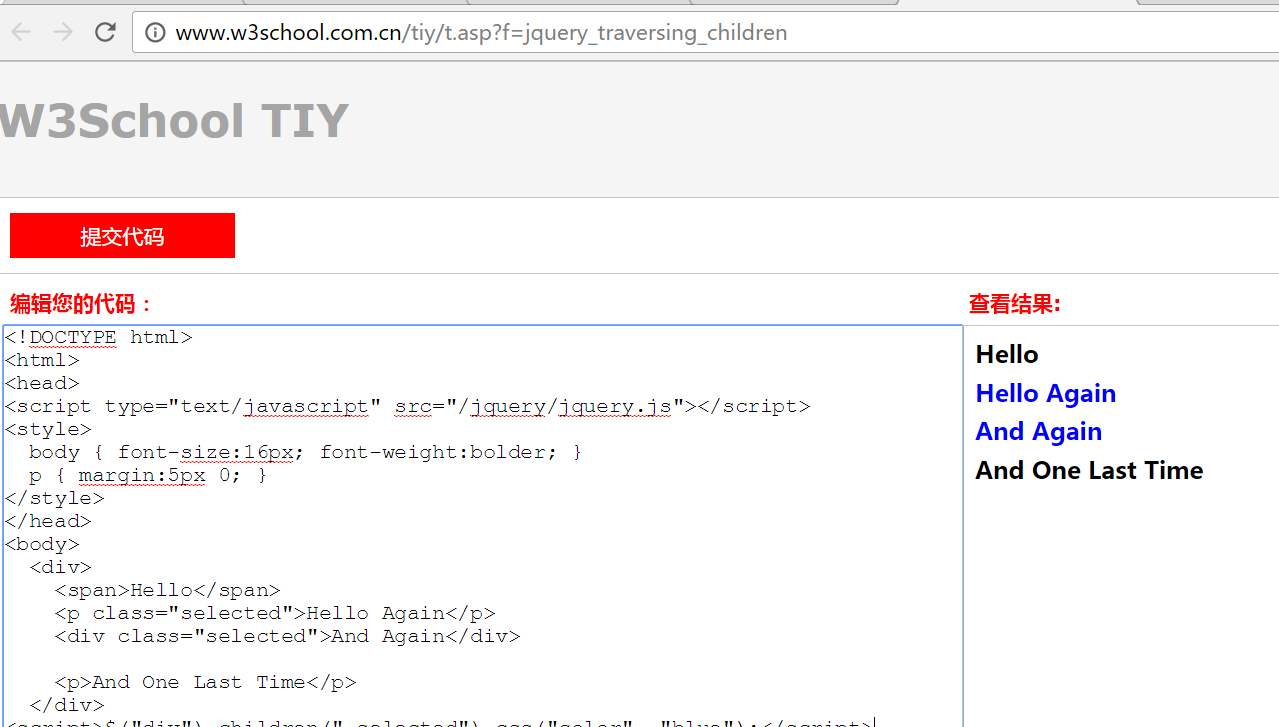The image size is (1279, 727).
Task: Go back with the browser back arrow
Action: [21, 32]
